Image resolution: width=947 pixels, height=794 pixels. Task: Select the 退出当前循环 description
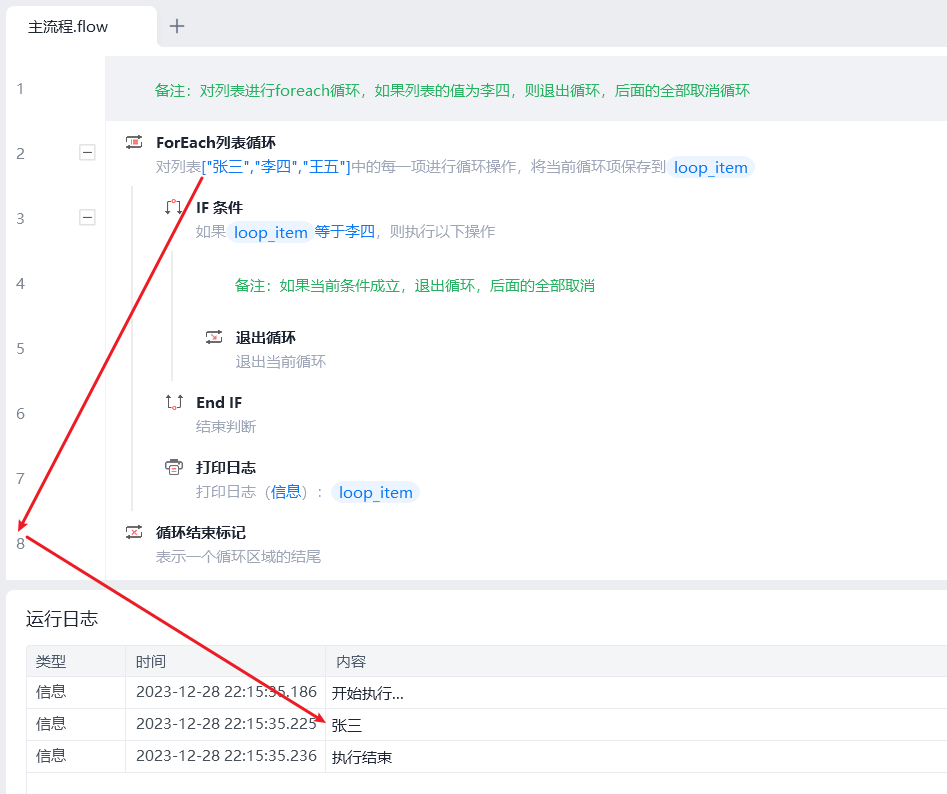(281, 362)
